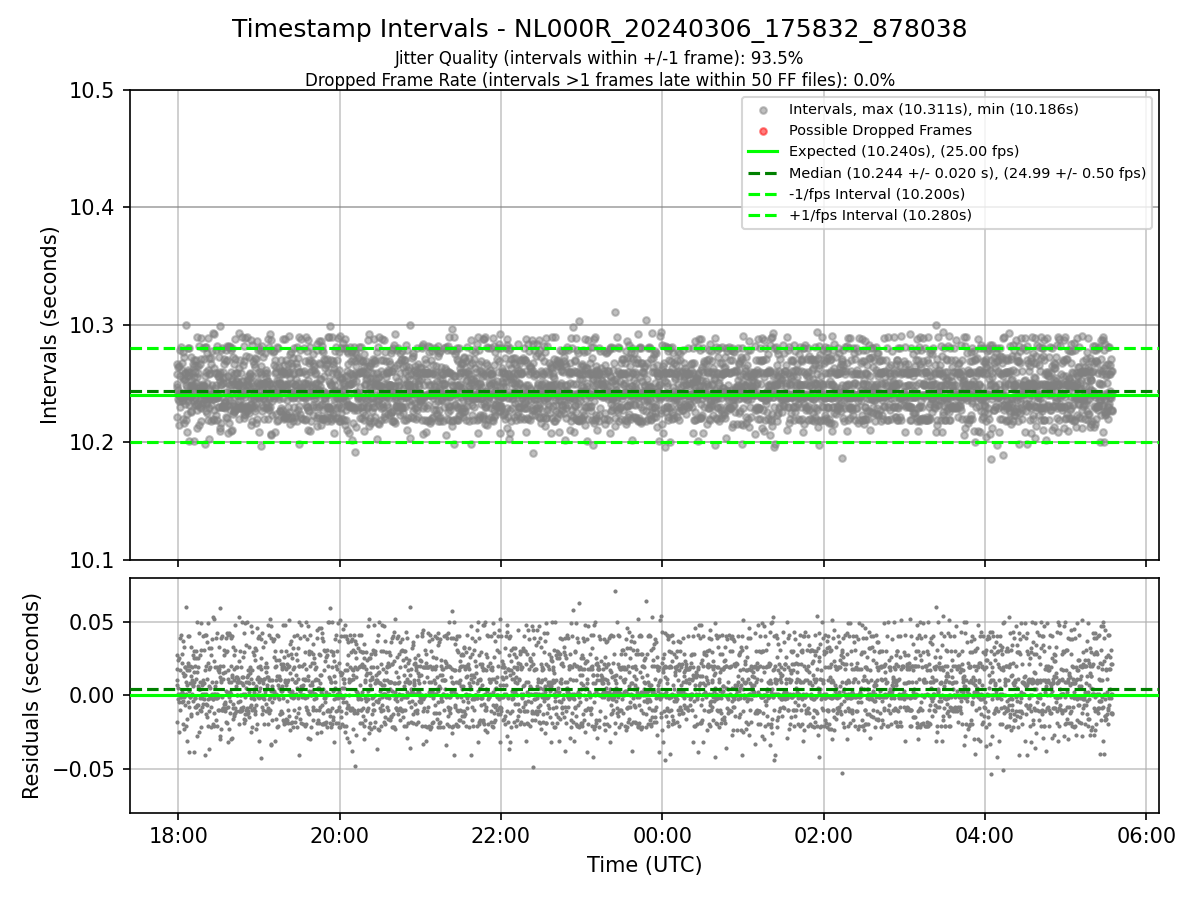The image size is (1200, 900).
Task: Click legend entry Intervals, max (10.311s), min (10.186s)
Action: (x=934, y=109)
